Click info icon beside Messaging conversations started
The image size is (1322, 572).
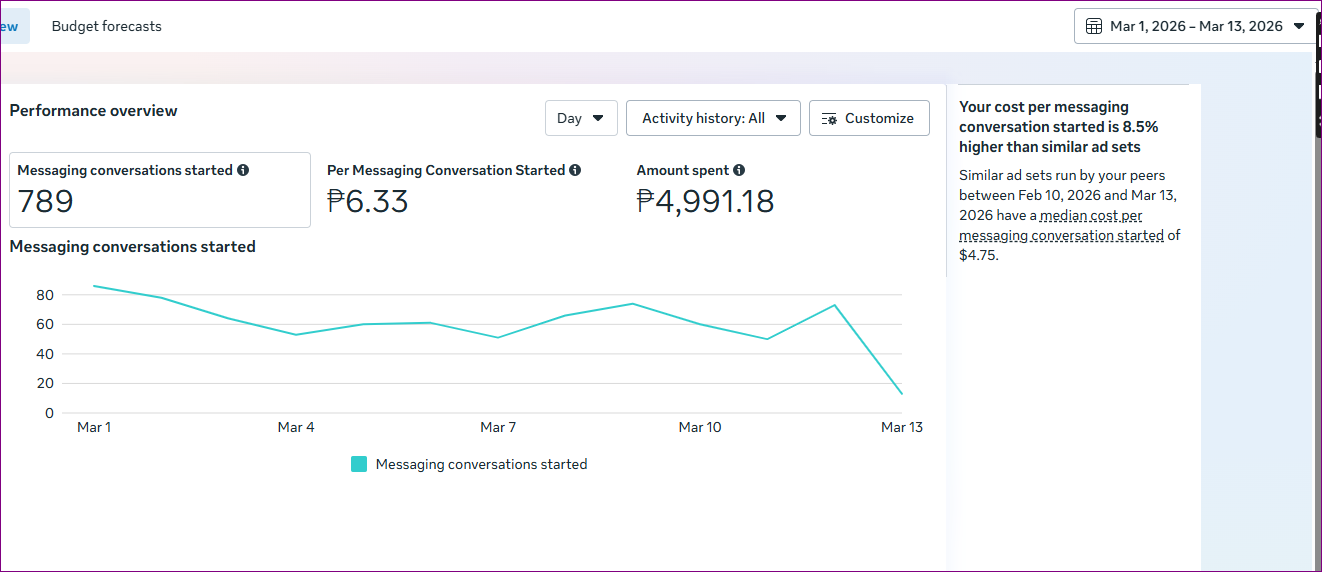(x=243, y=171)
